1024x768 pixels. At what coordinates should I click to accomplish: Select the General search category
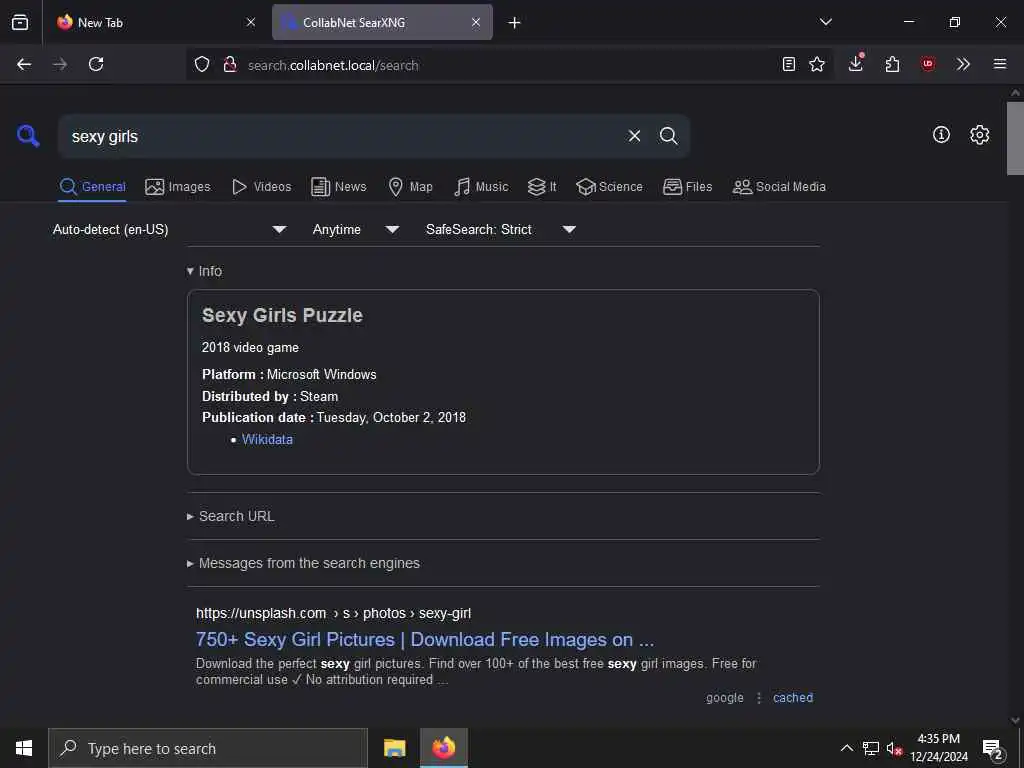(x=92, y=187)
